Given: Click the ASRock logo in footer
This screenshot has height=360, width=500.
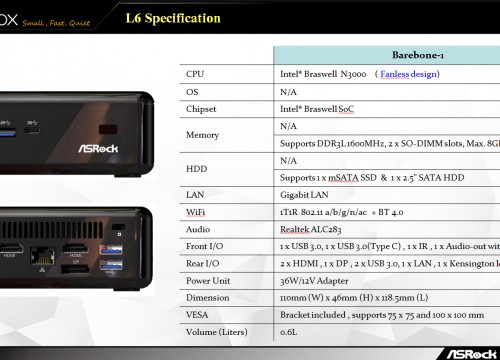Looking at the screenshot, I should coord(471,354).
